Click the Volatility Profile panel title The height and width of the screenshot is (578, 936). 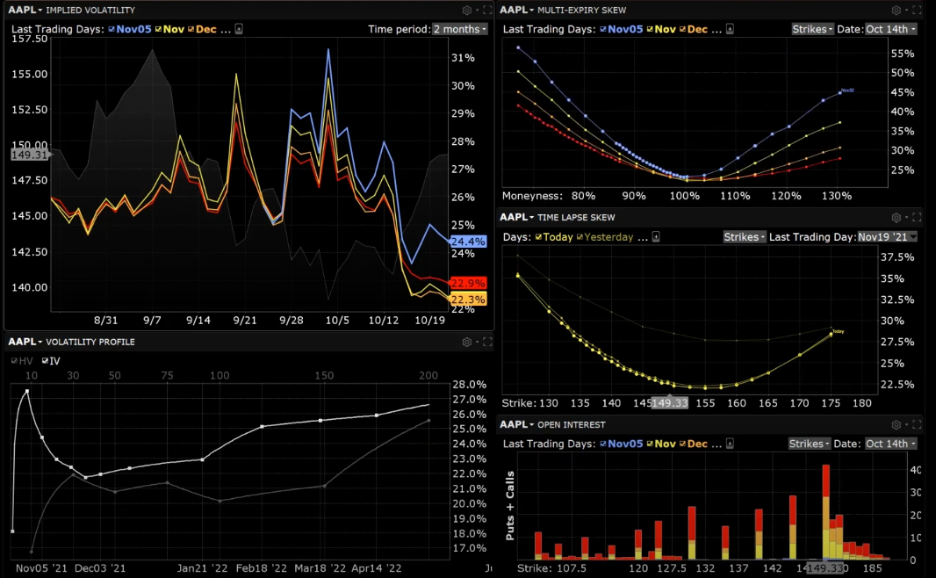(x=90, y=342)
